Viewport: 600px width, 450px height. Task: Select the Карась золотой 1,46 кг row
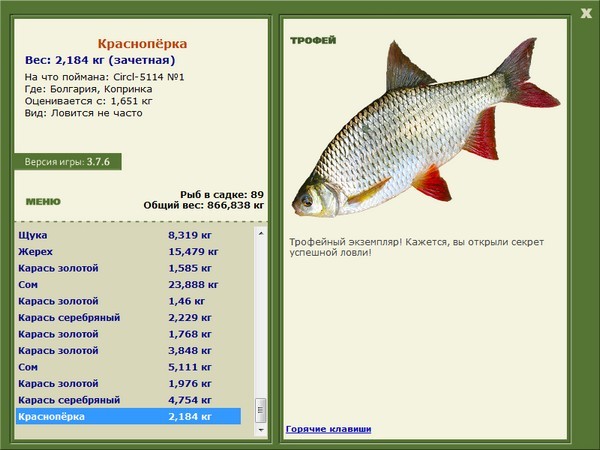coord(128,301)
